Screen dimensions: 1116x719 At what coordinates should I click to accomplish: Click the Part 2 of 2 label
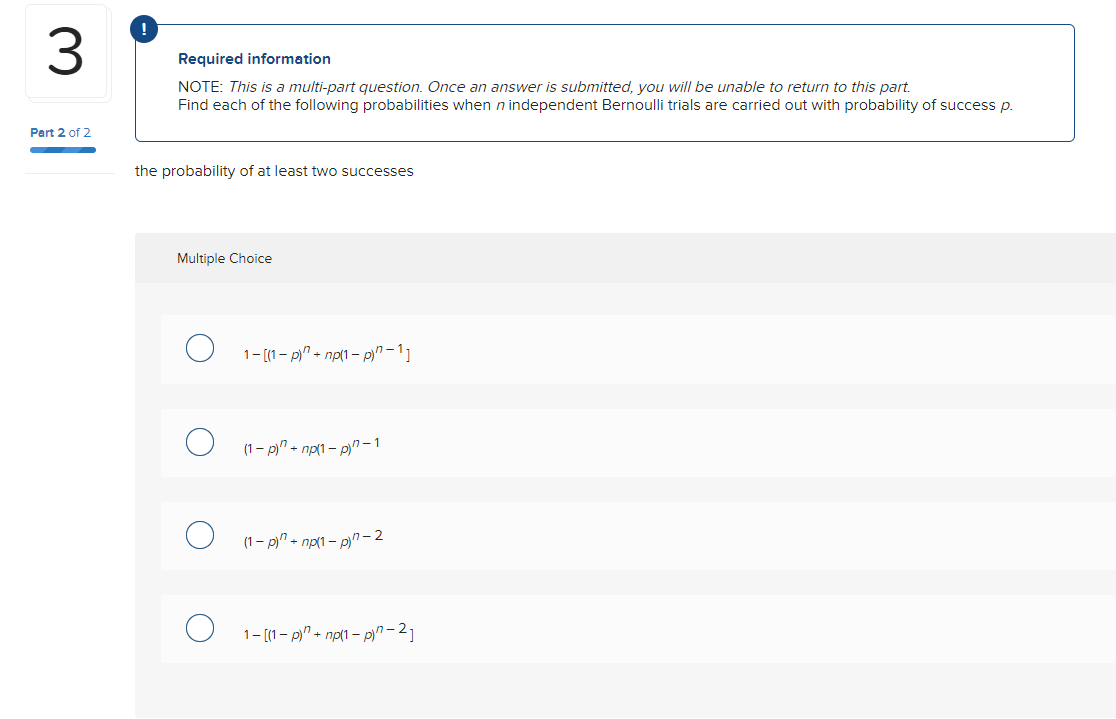pyautogui.click(x=60, y=132)
